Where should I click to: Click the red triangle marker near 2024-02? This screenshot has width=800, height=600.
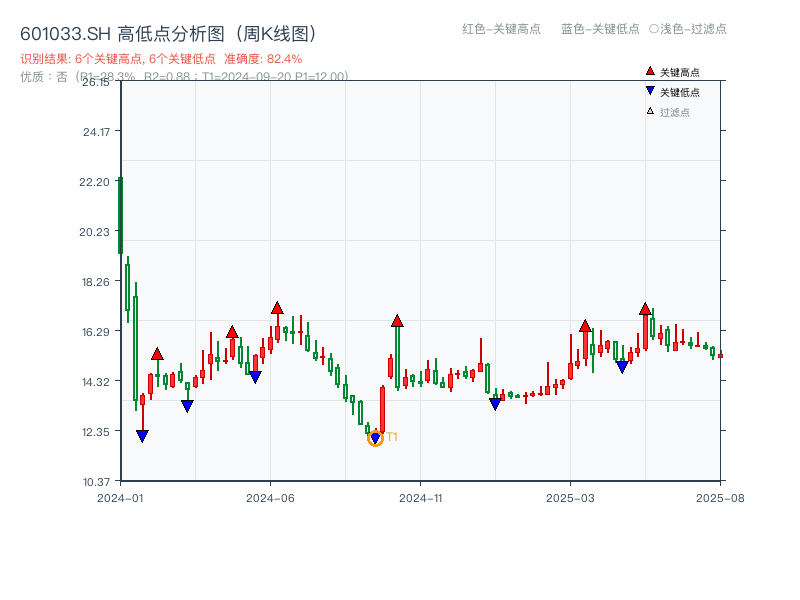[x=157, y=353]
